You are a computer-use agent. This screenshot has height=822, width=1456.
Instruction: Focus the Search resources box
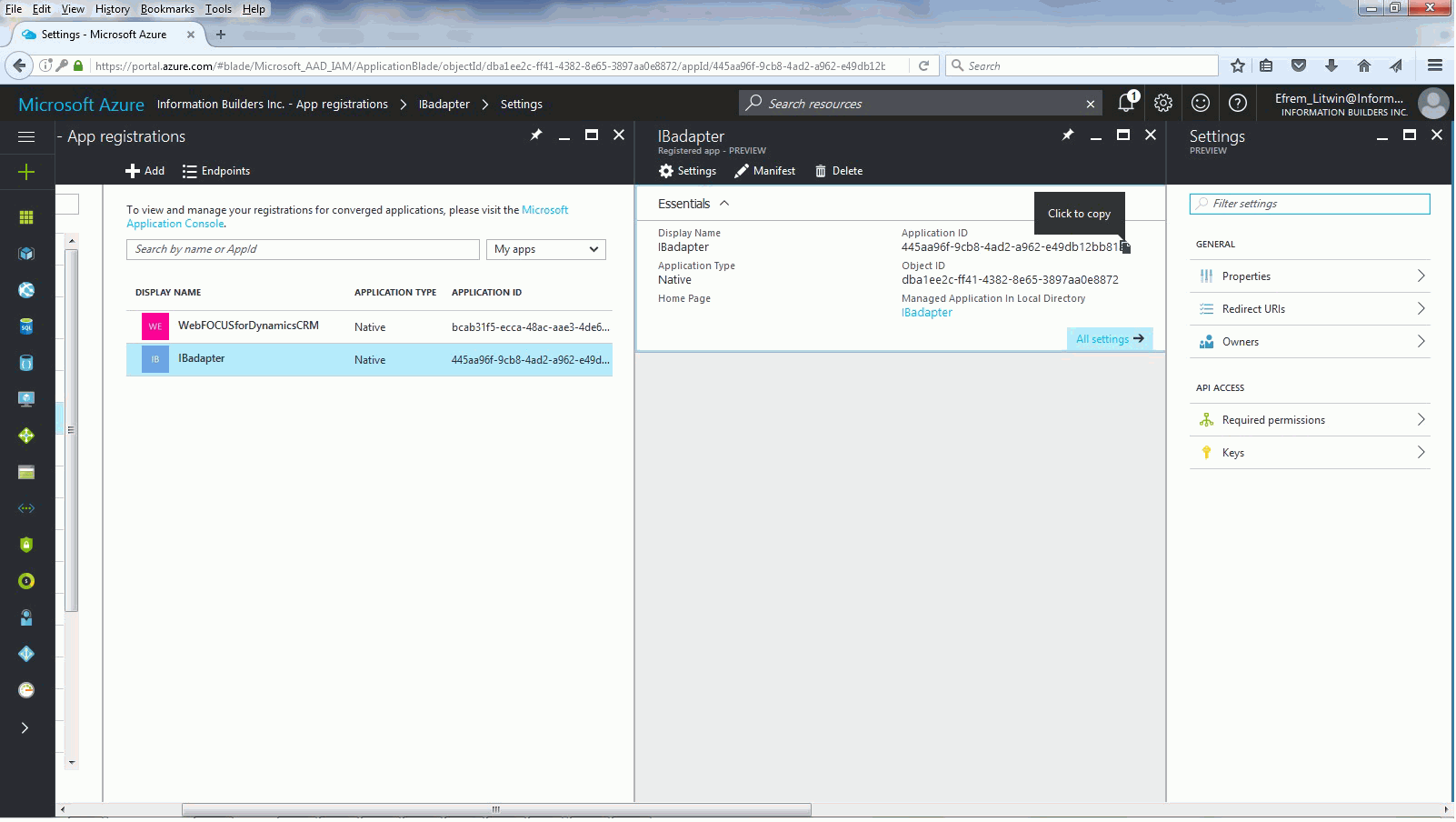pyautogui.click(x=920, y=104)
